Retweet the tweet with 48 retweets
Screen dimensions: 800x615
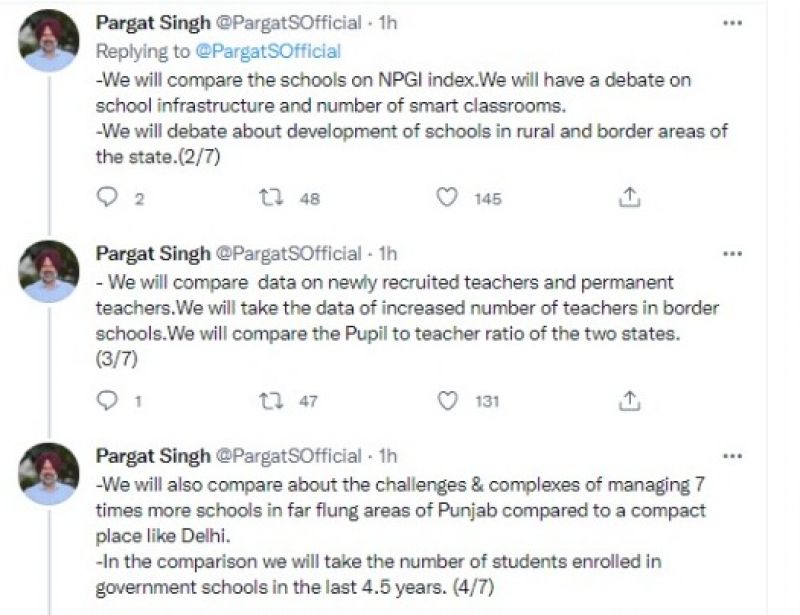click(271, 198)
